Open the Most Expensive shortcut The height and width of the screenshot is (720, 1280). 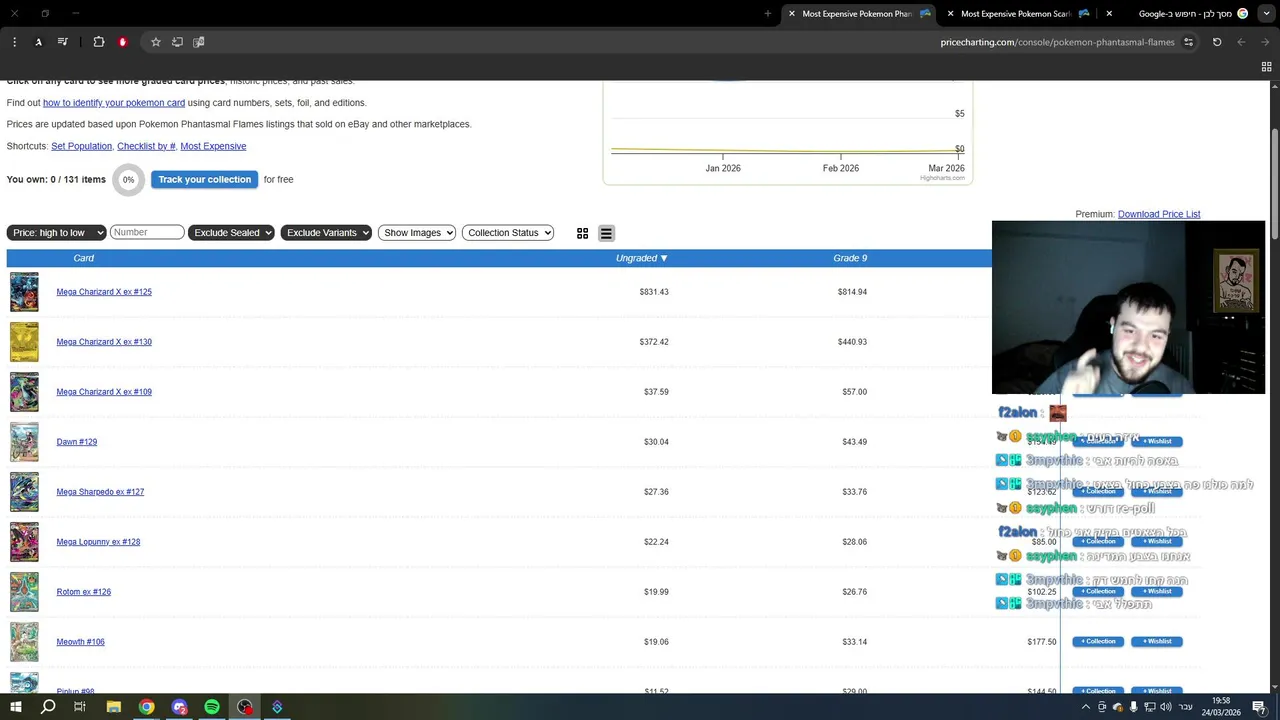pyautogui.click(x=213, y=146)
